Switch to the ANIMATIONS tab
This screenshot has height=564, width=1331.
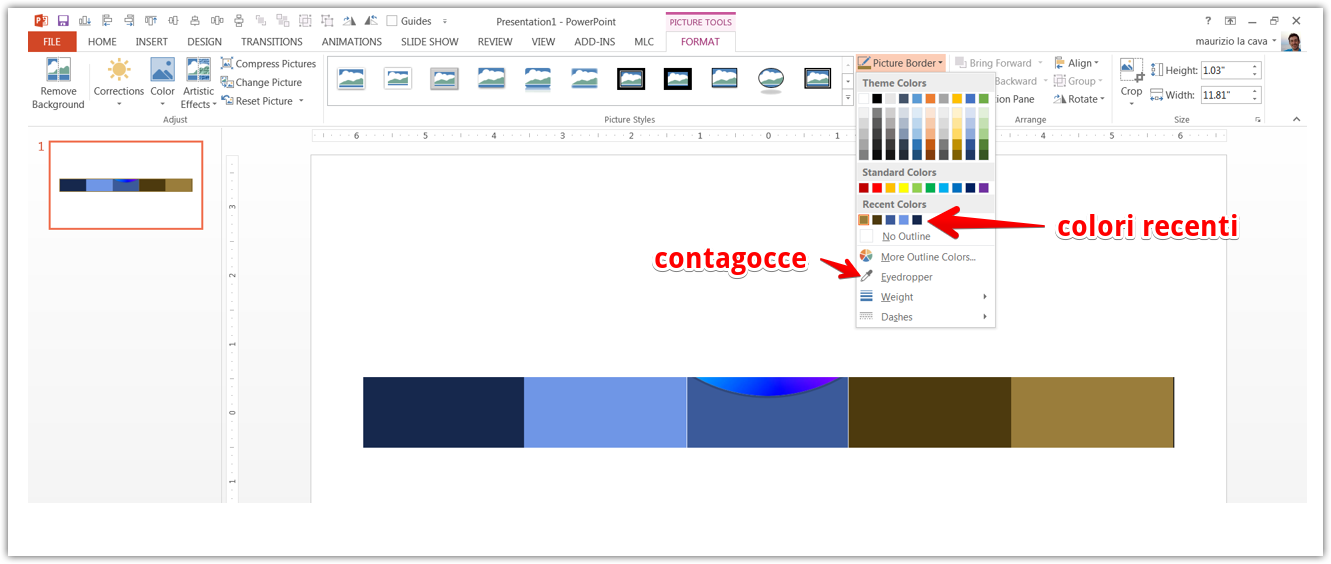click(351, 42)
